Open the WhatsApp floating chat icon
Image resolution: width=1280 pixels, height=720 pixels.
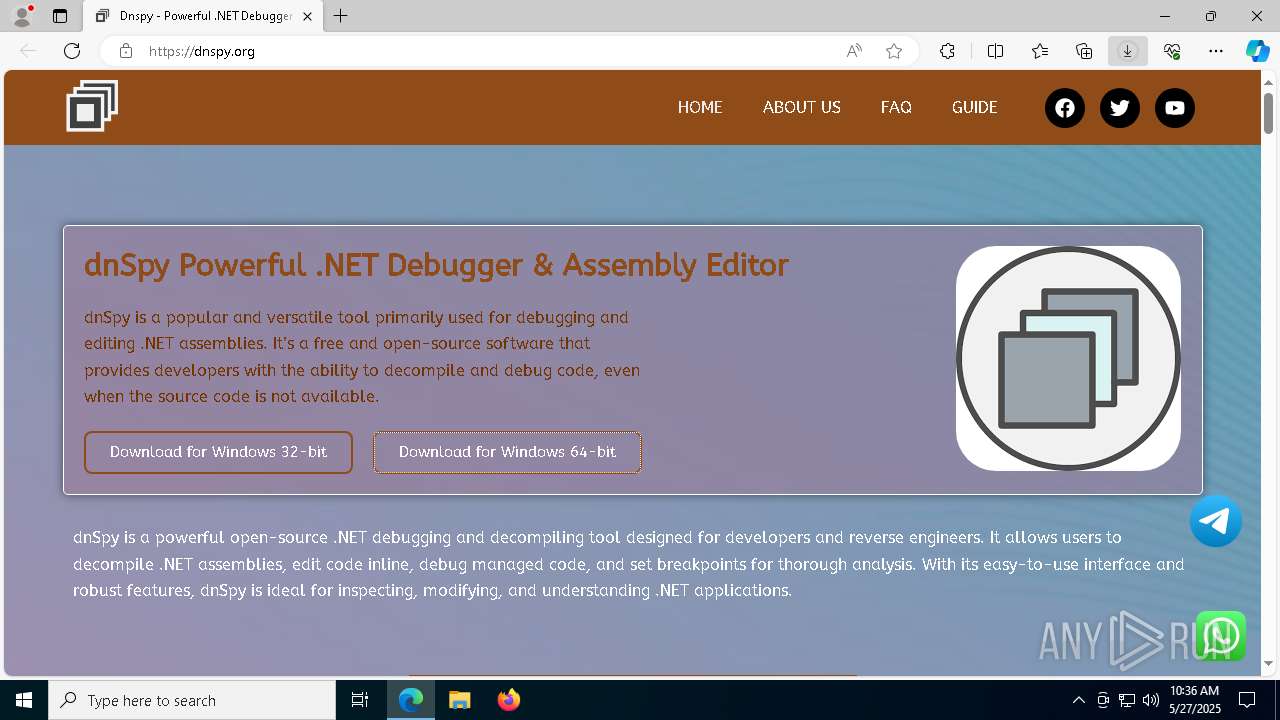[1221, 636]
